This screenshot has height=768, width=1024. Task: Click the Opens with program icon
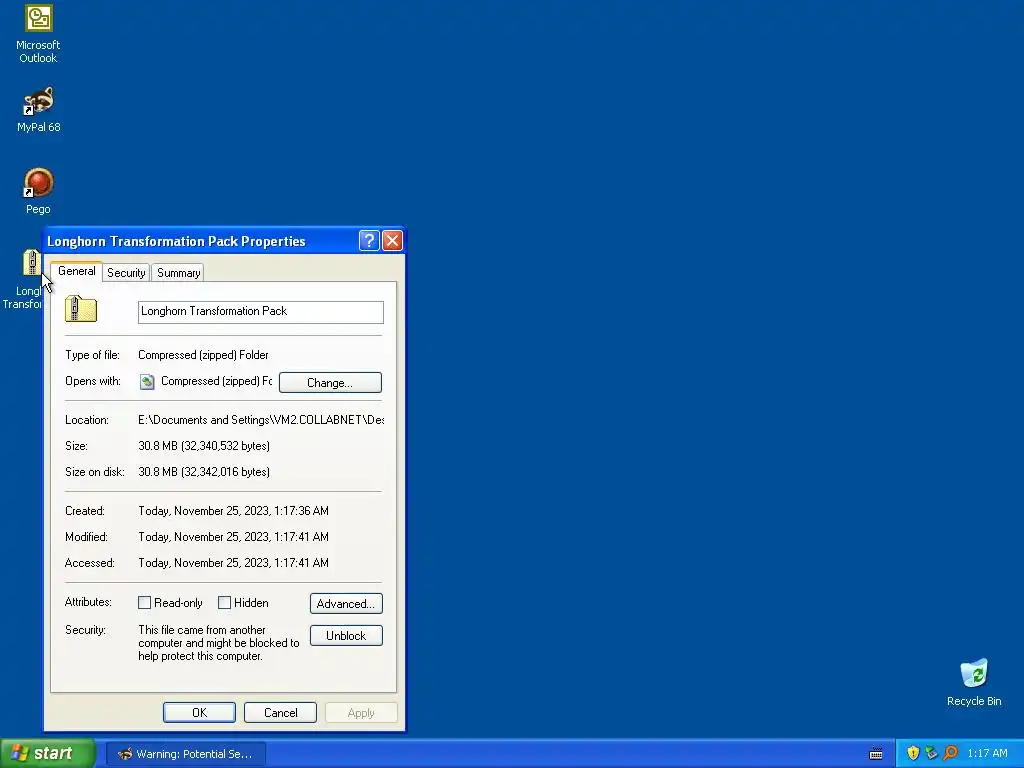point(147,381)
